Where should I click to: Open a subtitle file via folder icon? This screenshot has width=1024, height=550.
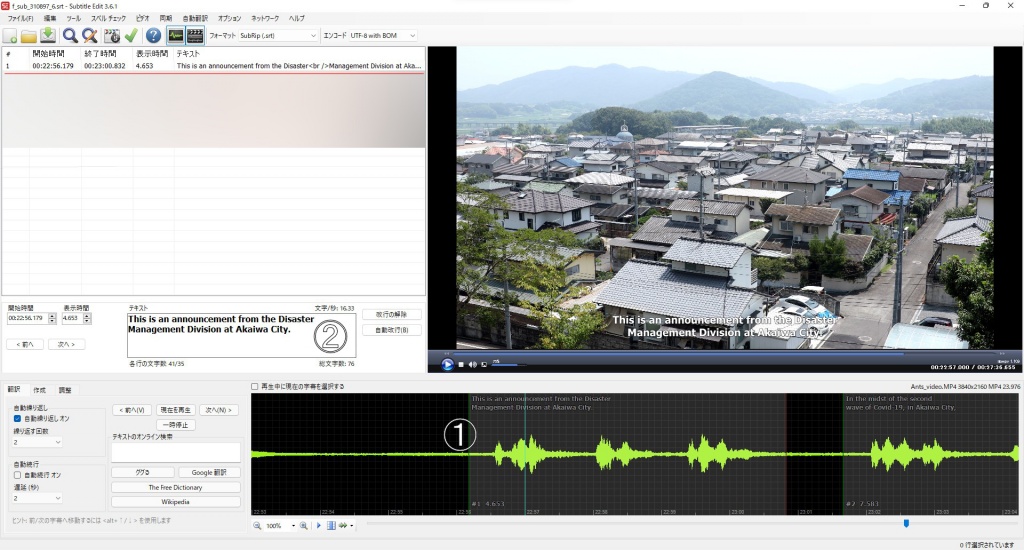click(29, 35)
